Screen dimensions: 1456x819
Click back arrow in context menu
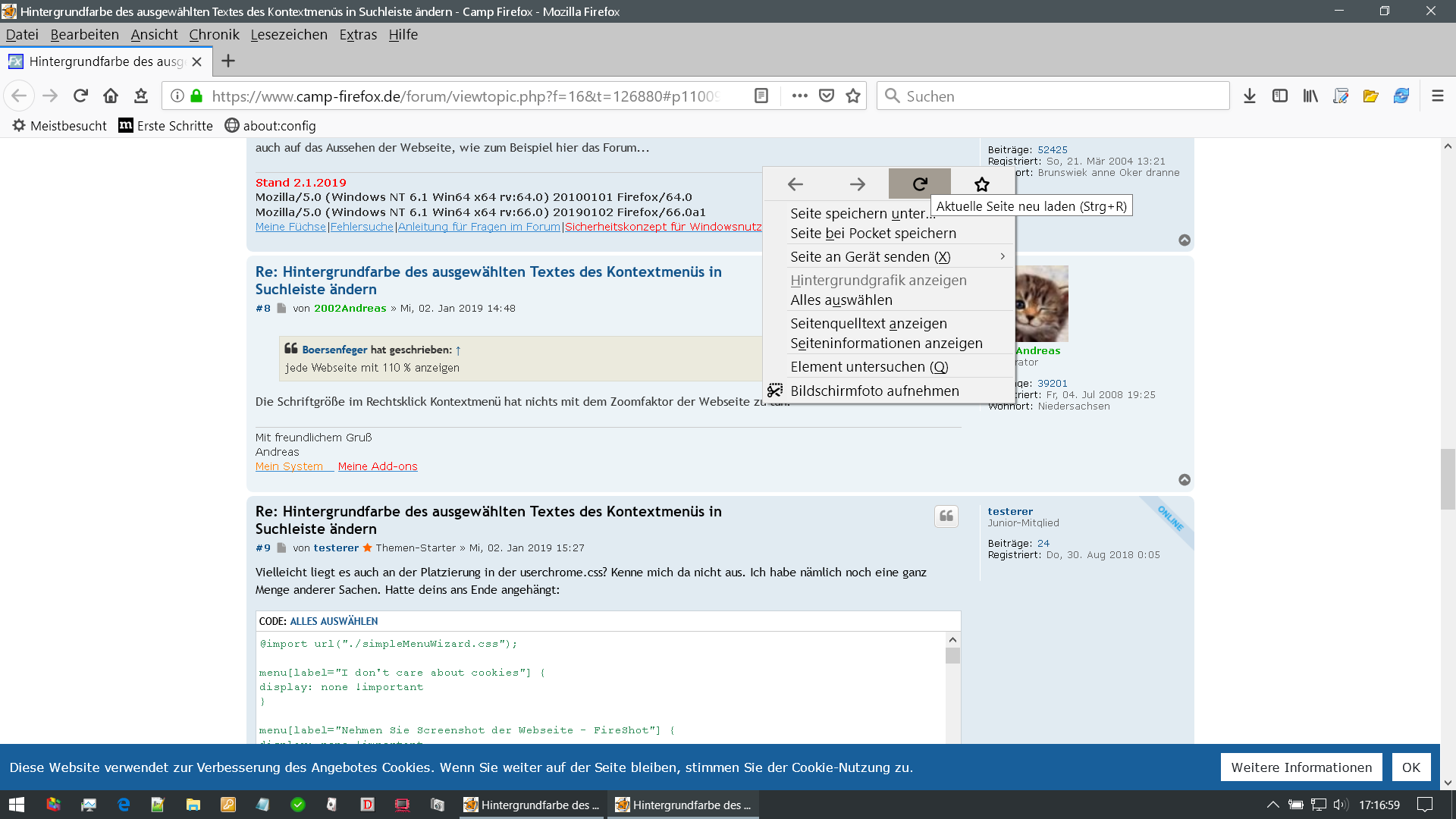point(795,184)
